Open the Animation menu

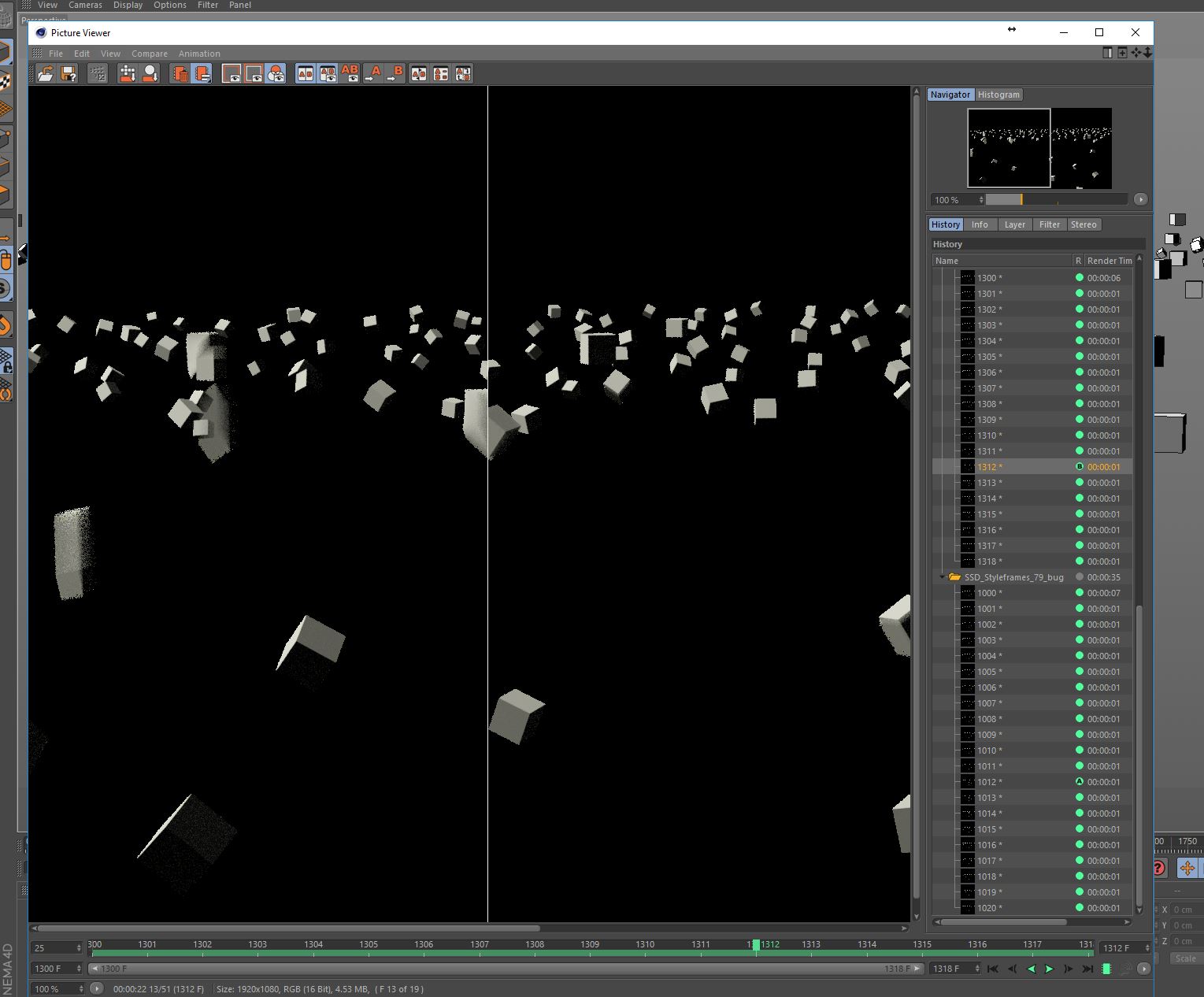tap(199, 54)
